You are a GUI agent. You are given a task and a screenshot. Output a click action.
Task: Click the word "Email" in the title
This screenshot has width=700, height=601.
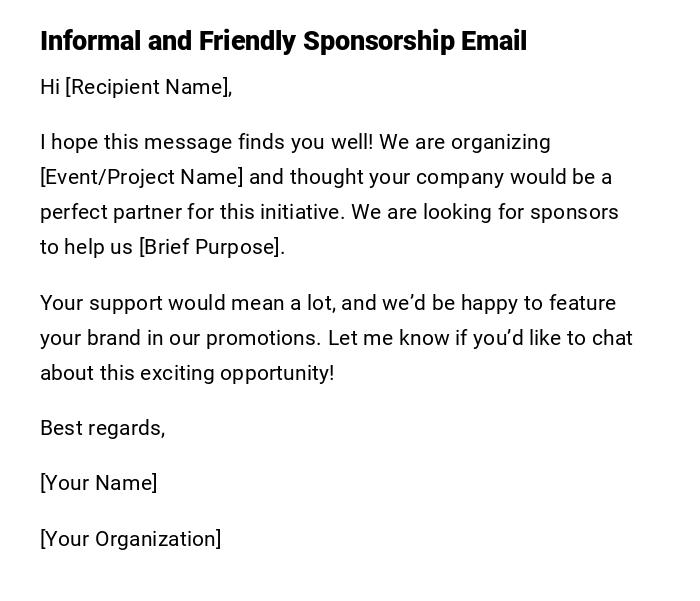coord(493,41)
